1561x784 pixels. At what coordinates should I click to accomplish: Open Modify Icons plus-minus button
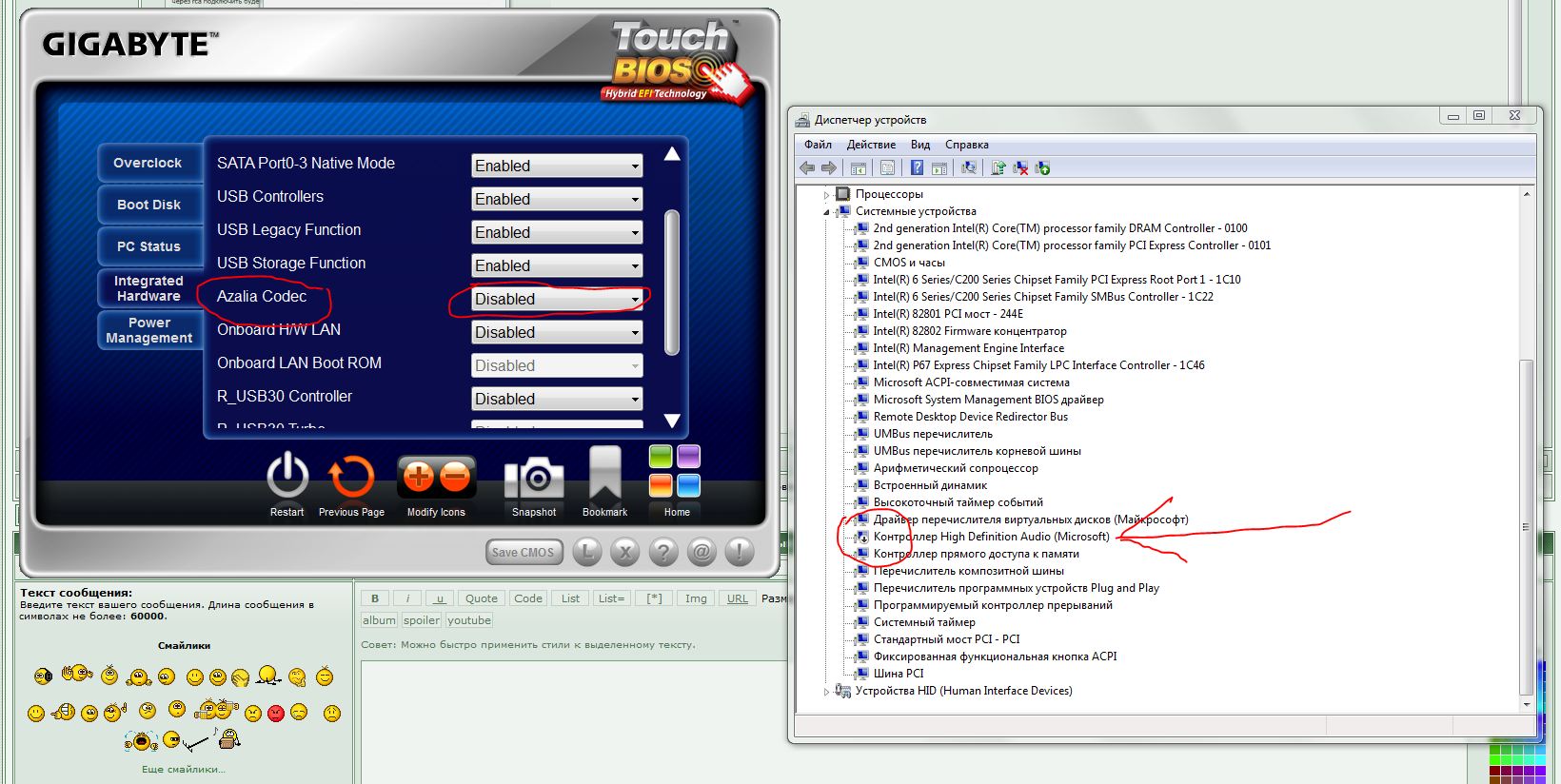436,477
